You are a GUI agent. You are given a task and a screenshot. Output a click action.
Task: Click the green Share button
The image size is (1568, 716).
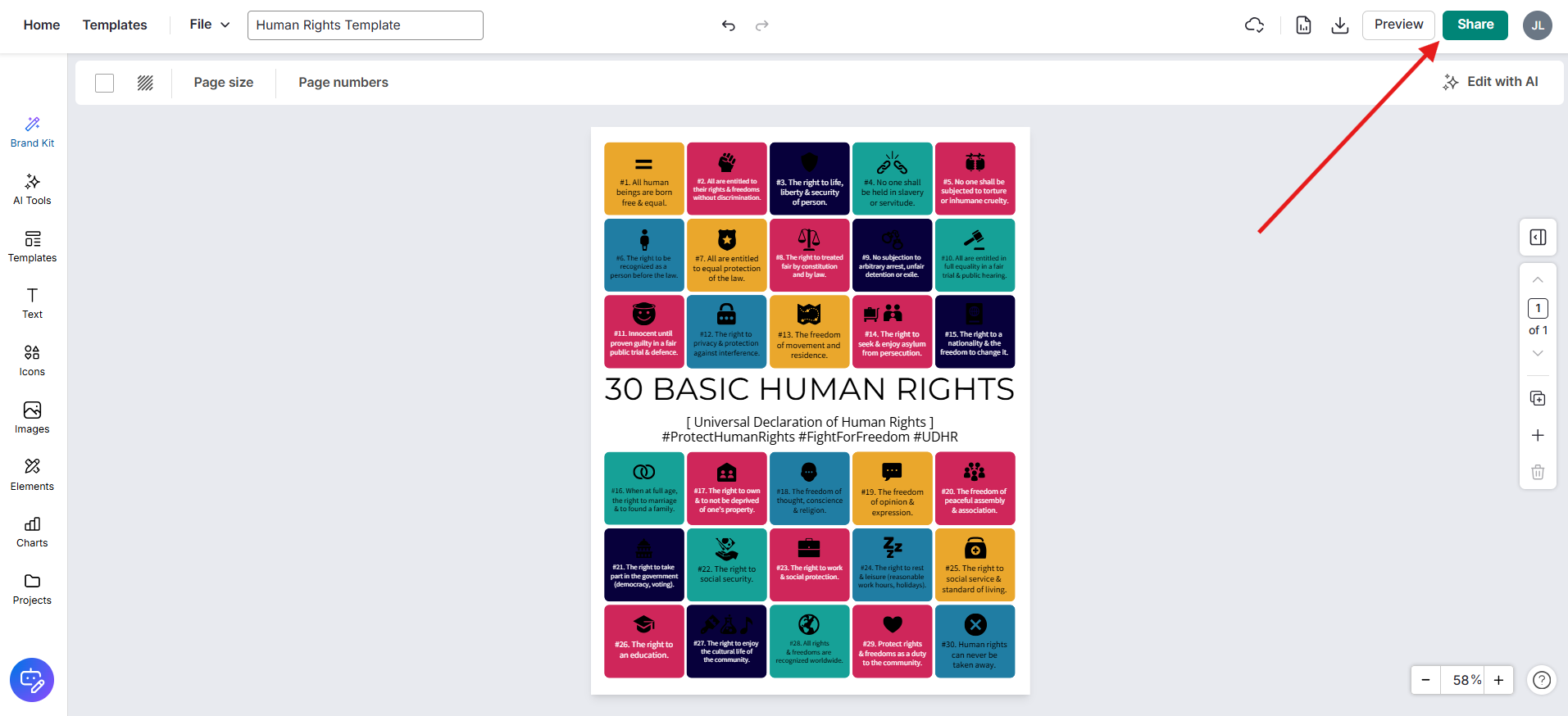tap(1475, 25)
